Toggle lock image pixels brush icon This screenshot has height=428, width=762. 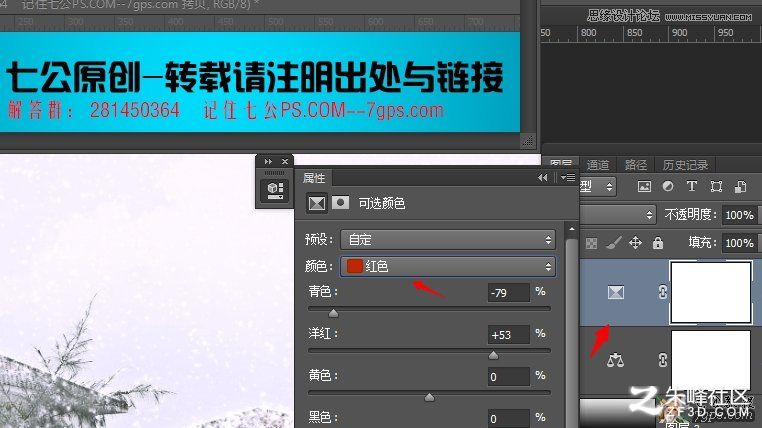tap(614, 242)
